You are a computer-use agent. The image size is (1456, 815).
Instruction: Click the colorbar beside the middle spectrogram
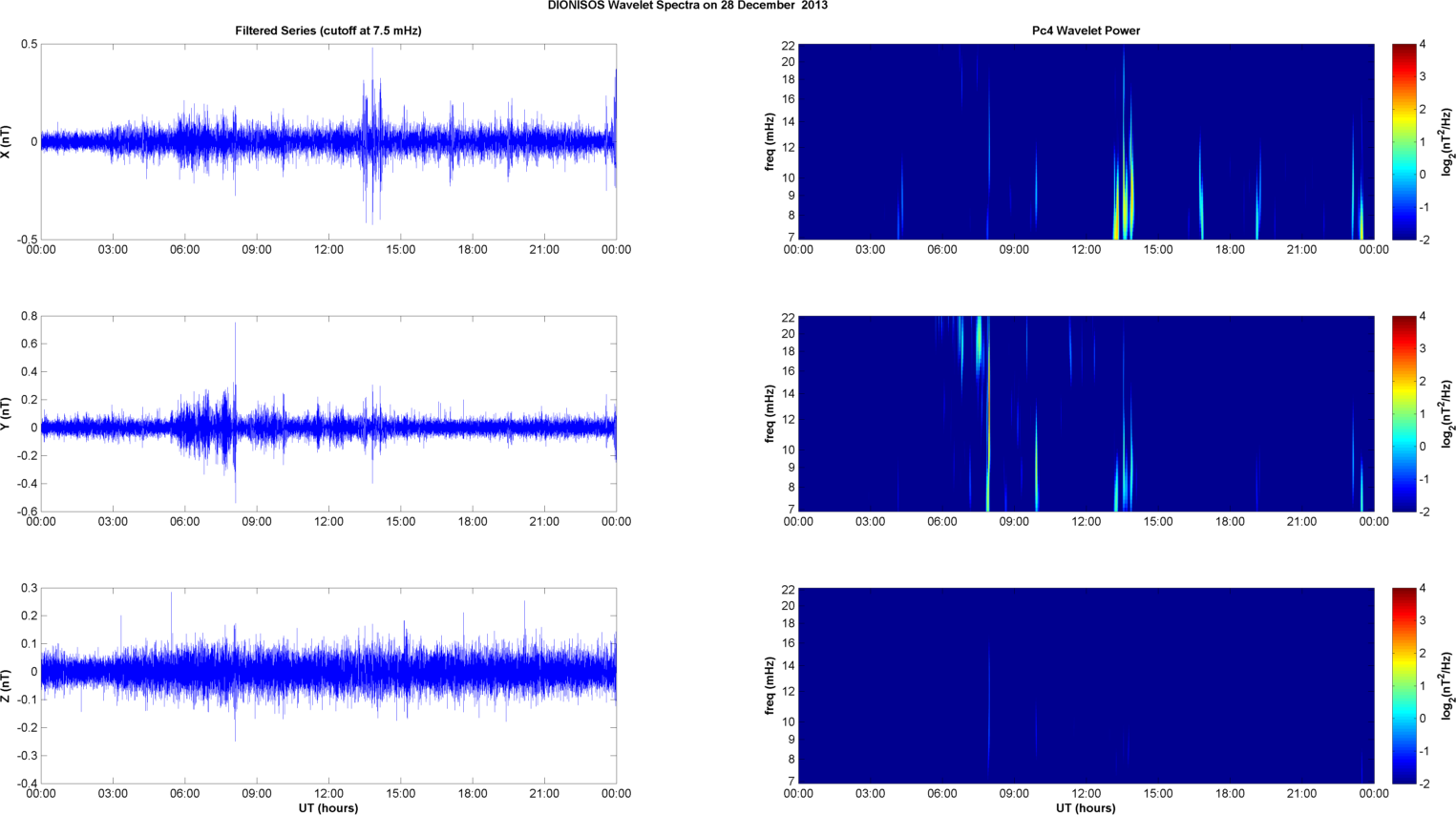click(1403, 414)
